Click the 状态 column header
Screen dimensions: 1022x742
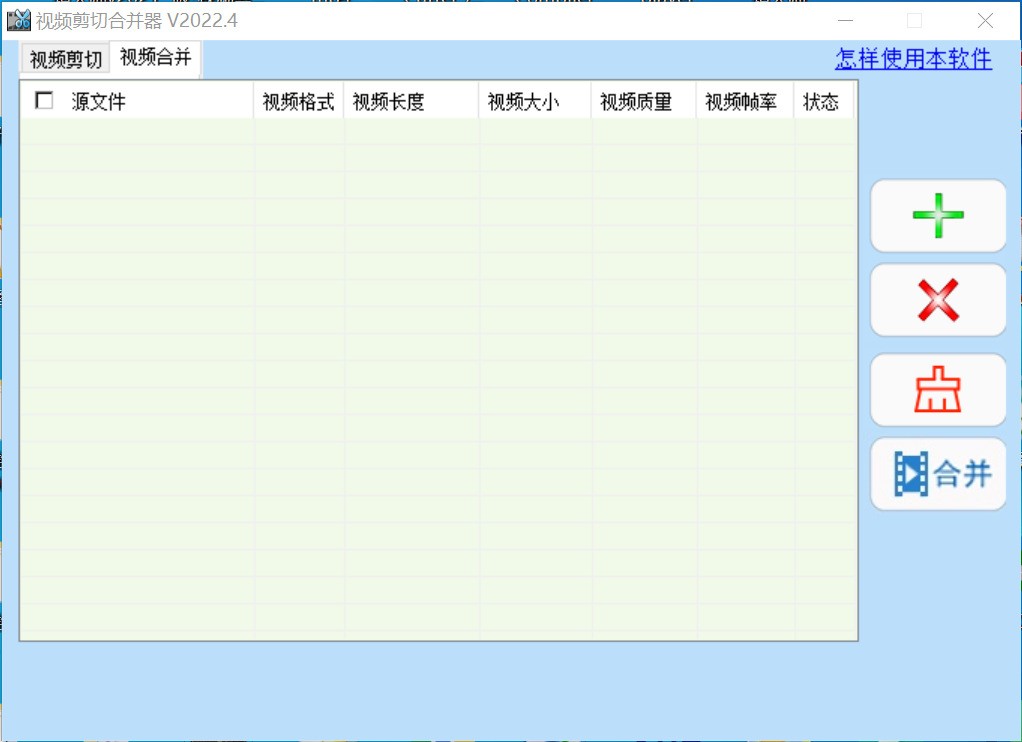point(821,102)
